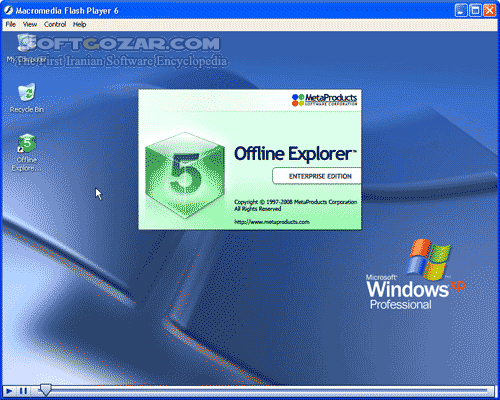Click the Enterprise Edition label
Viewport: 500px width, 400px height.
(x=320, y=176)
